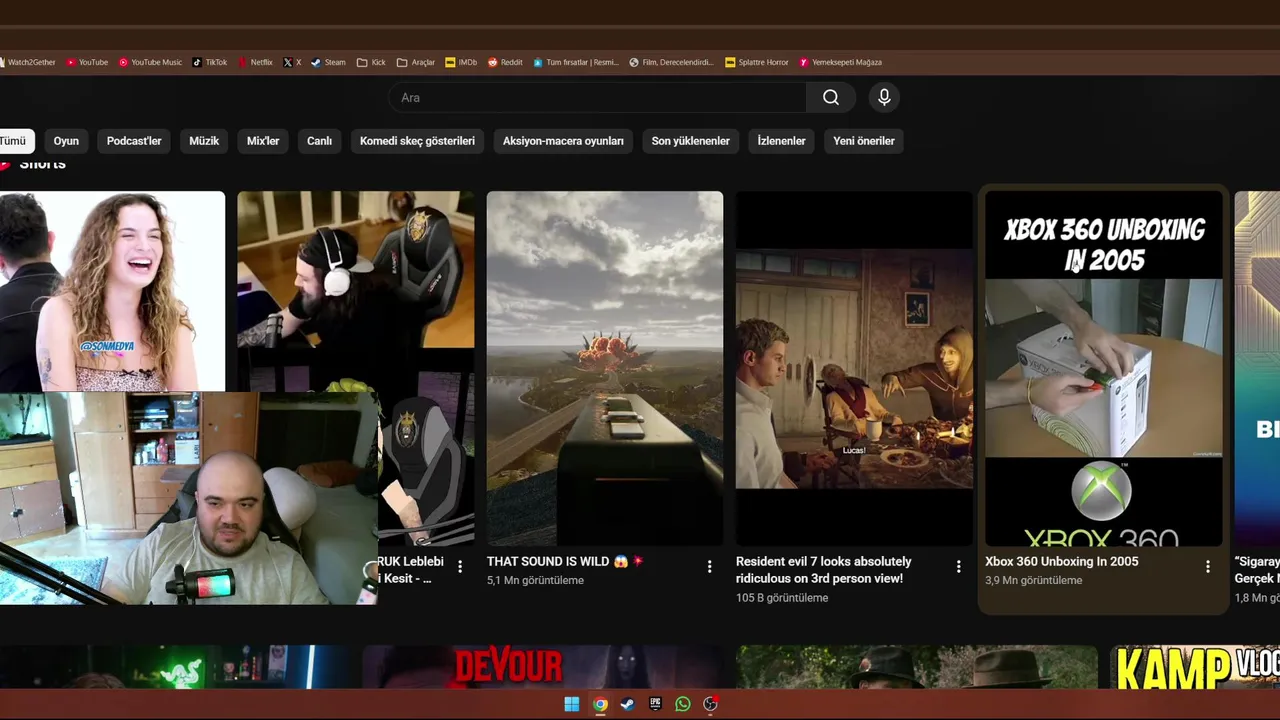
Task: Open the Netflix bookmark
Action: point(255,62)
